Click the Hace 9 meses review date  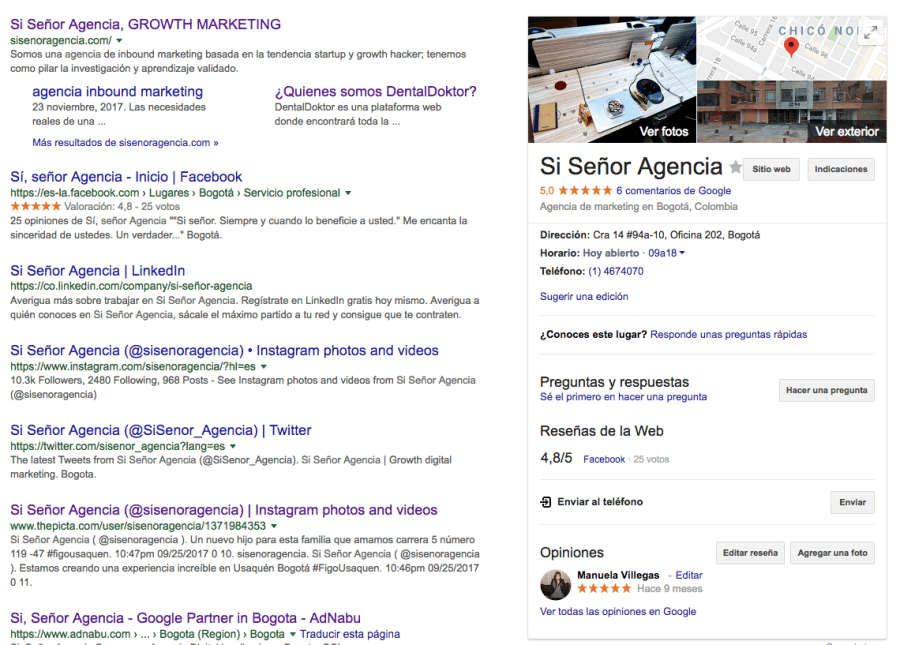click(x=669, y=589)
